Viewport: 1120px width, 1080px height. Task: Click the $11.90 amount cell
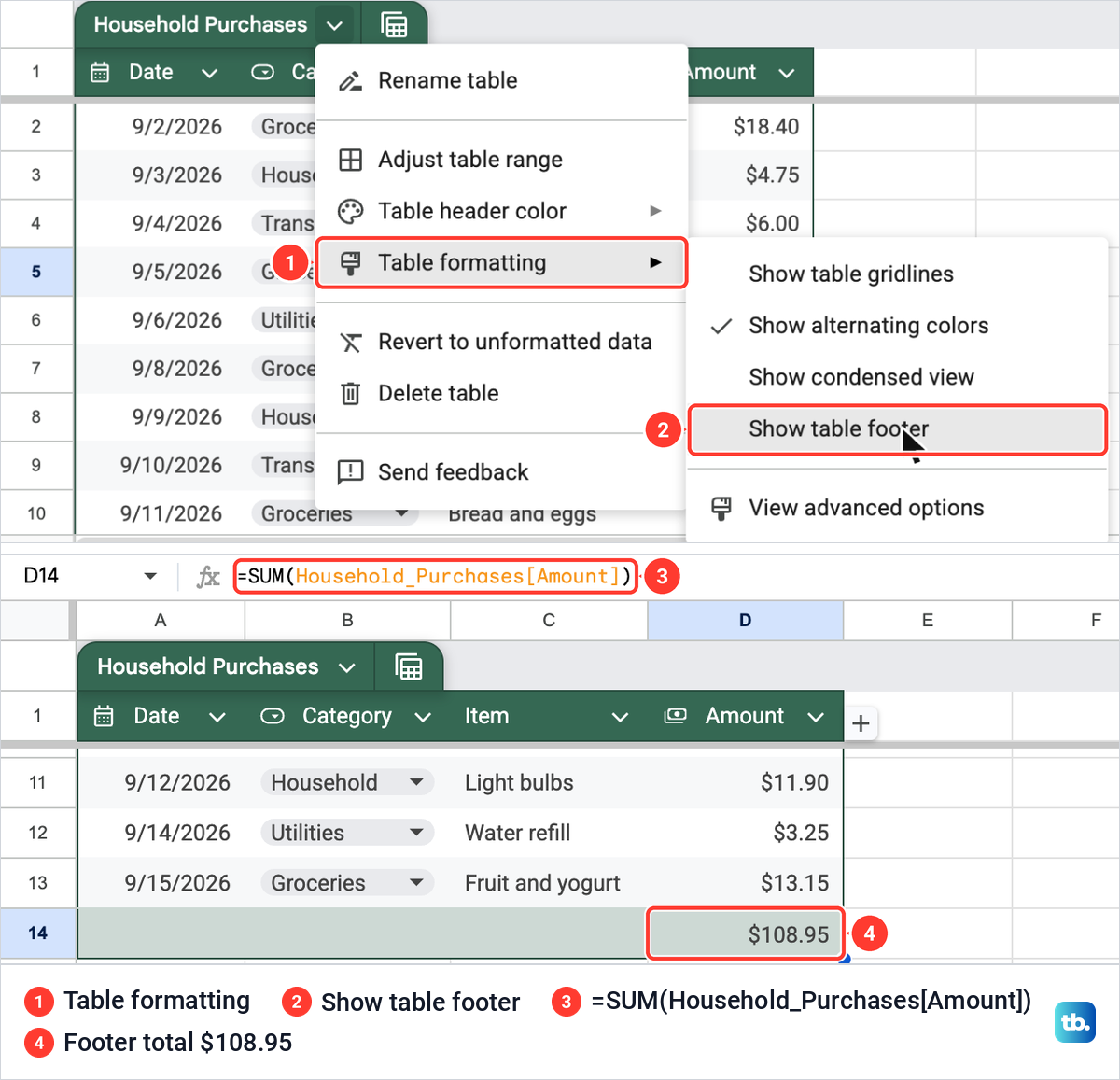[x=746, y=782]
